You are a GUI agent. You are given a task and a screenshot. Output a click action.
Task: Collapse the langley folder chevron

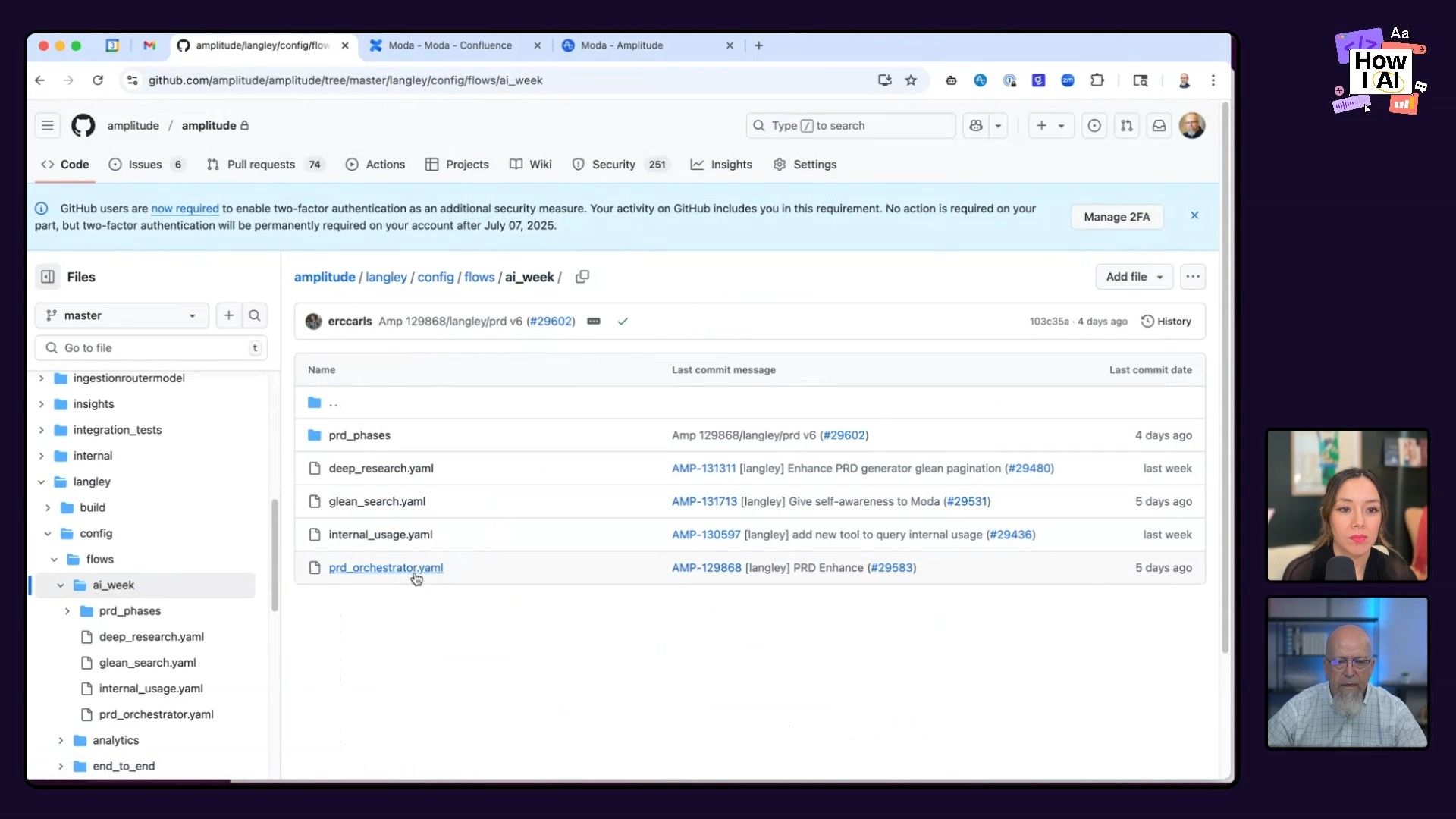click(42, 482)
